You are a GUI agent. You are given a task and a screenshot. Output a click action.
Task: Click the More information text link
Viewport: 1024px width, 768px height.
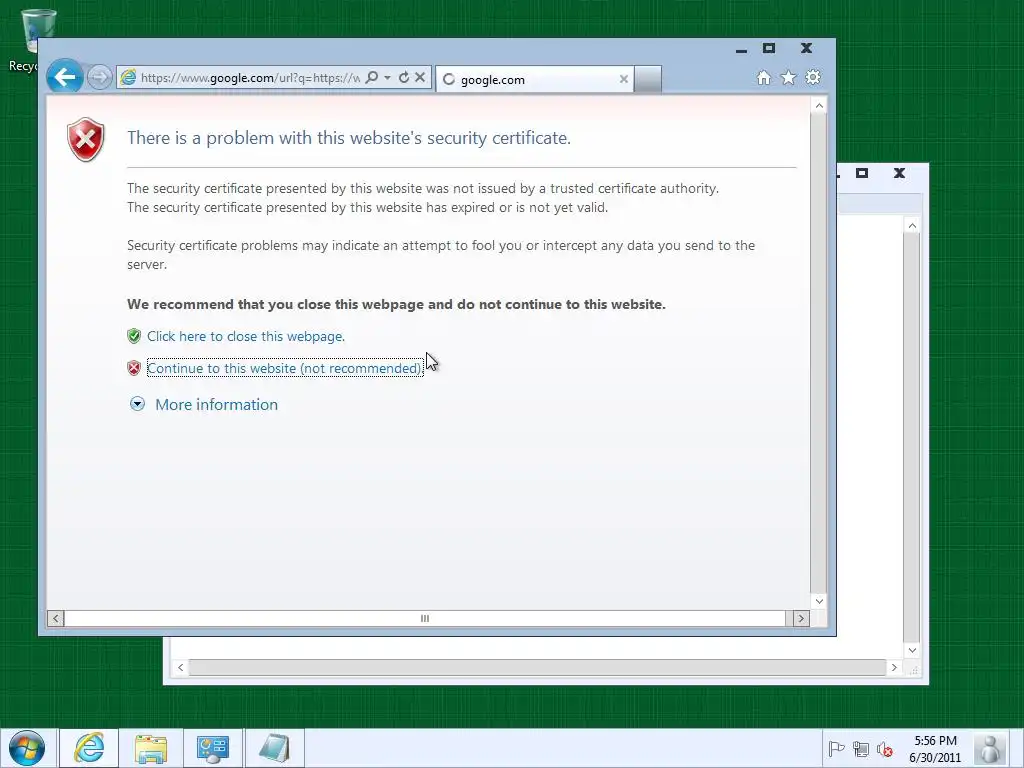(216, 405)
